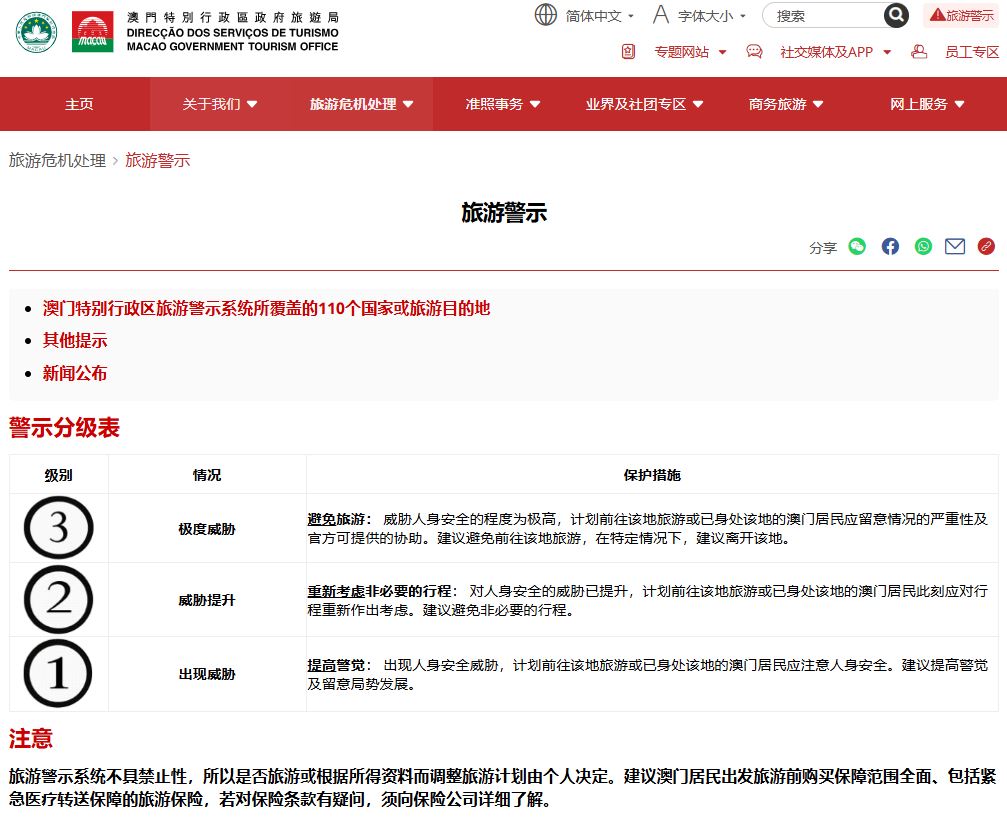Share the page on Facebook

(x=889, y=246)
